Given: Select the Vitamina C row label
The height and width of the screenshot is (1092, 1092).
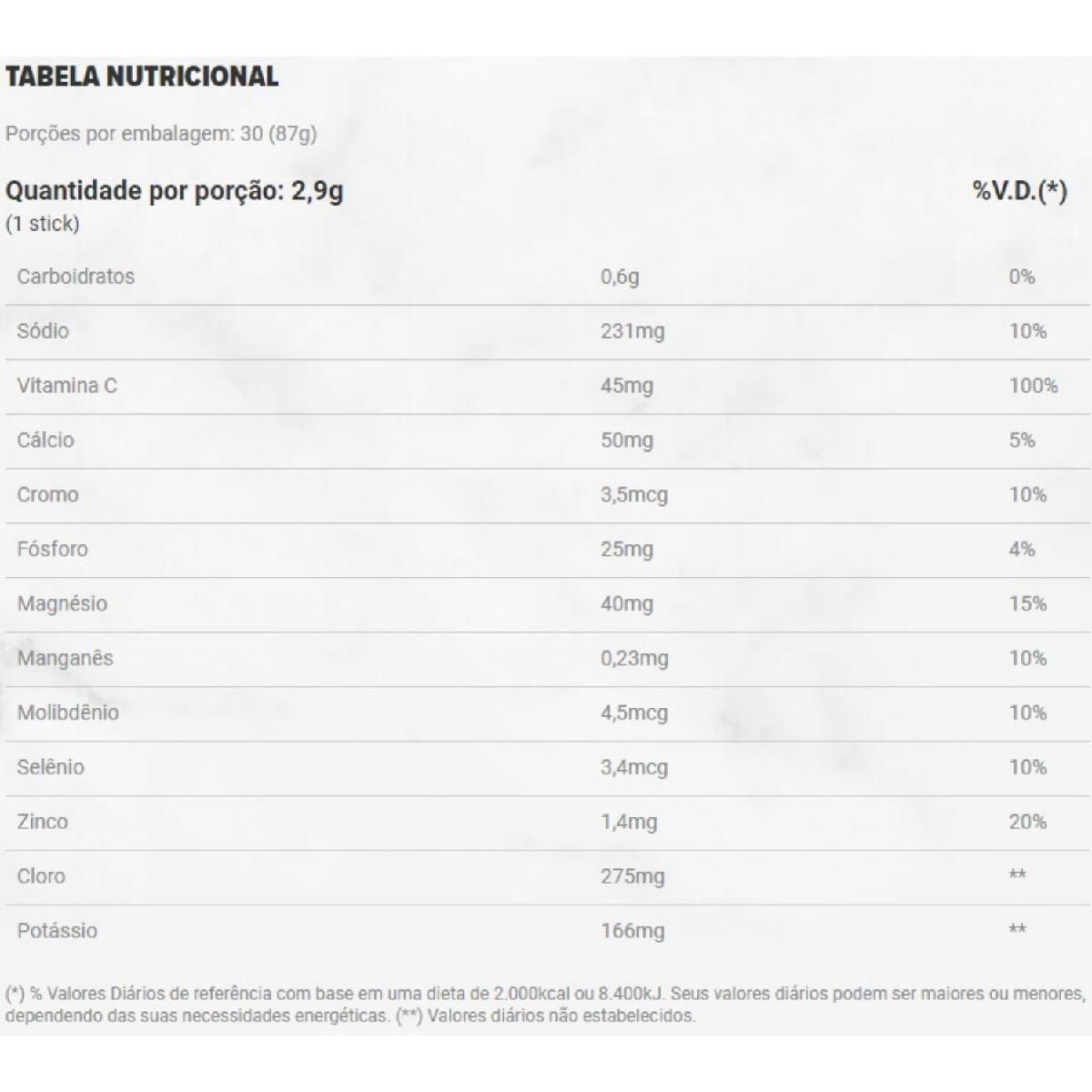Looking at the screenshot, I should [x=66, y=386].
